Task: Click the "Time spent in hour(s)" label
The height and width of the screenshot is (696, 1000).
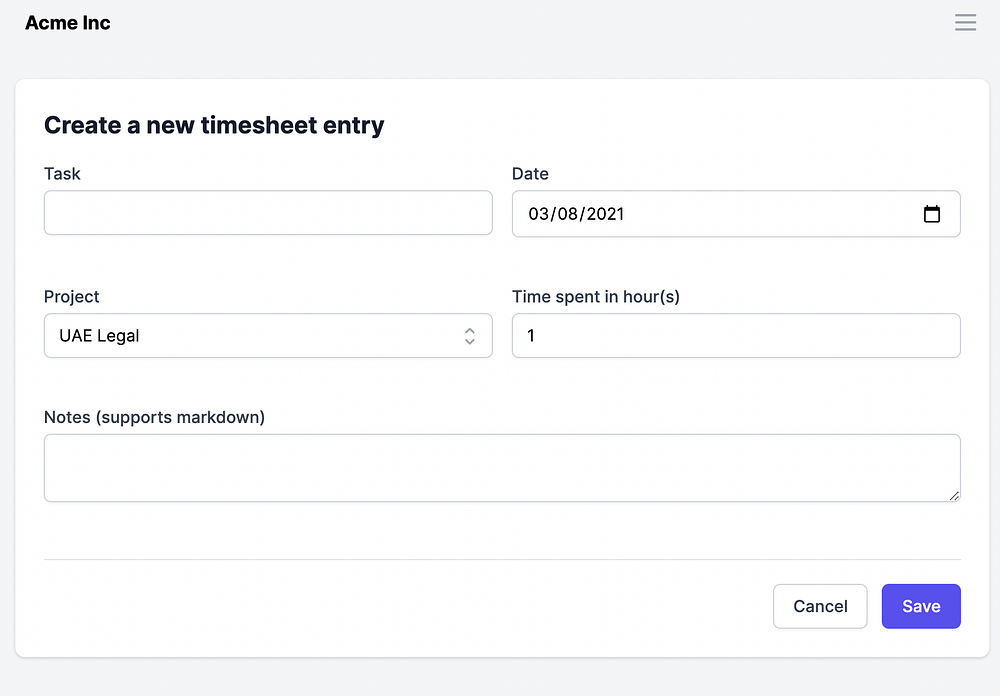Action: (596, 297)
